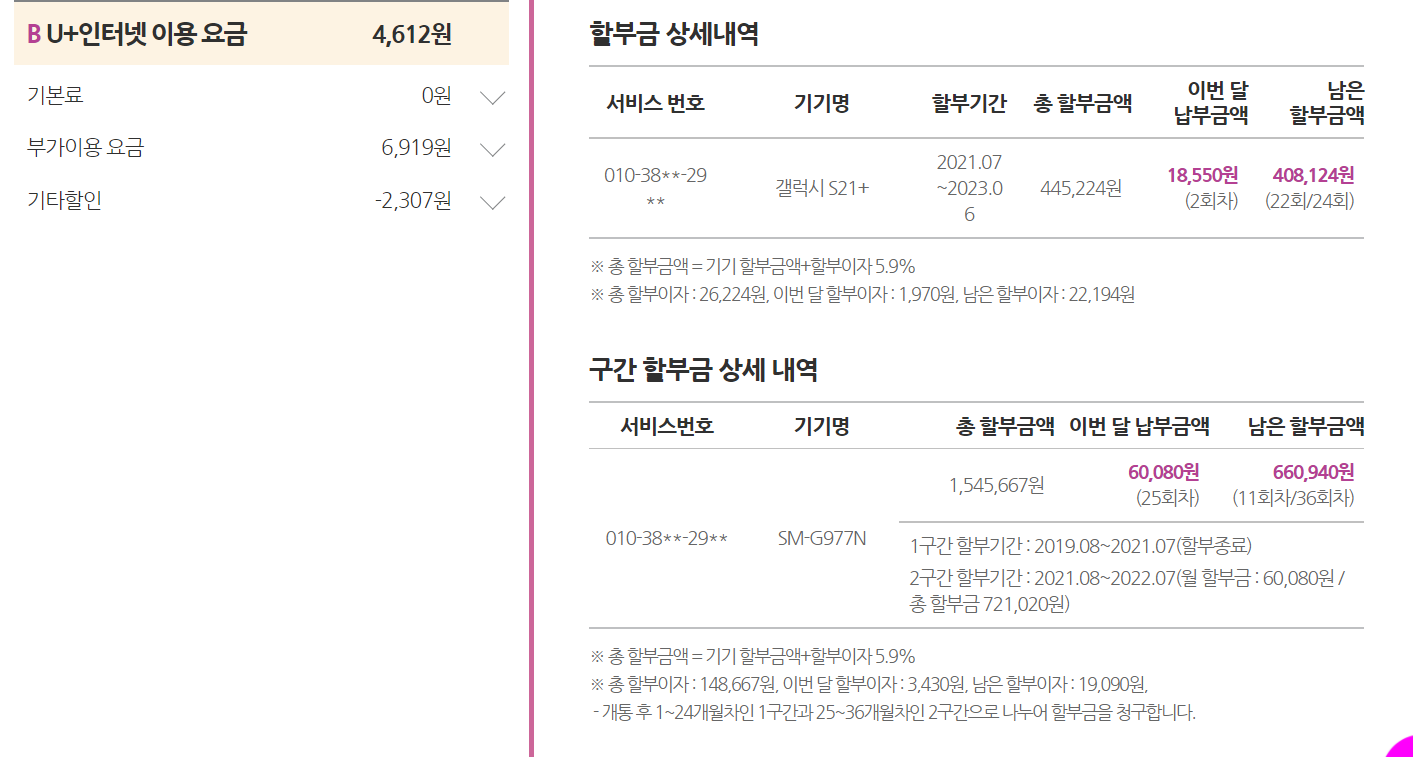Click the purple B icon in header
The width and height of the screenshot is (1413, 757).
(34, 34)
